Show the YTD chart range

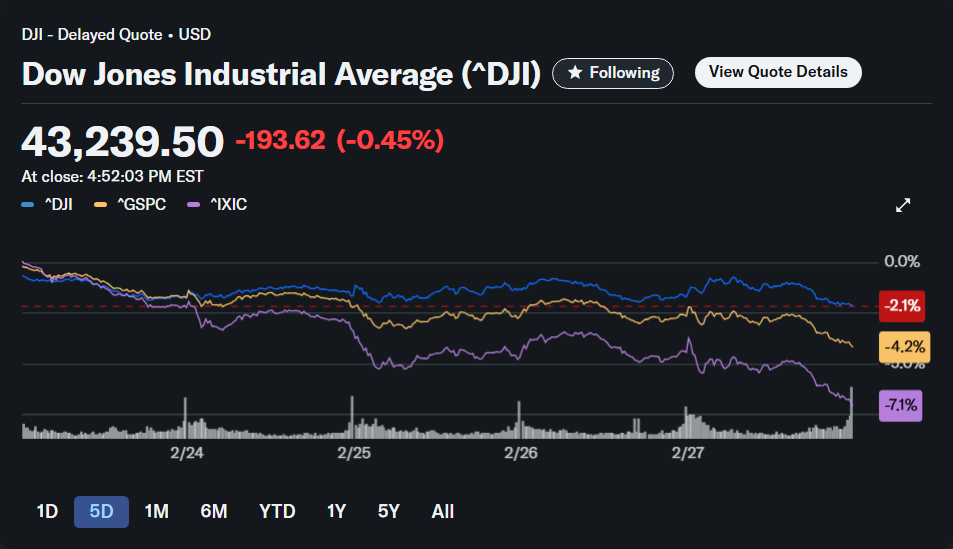click(277, 512)
